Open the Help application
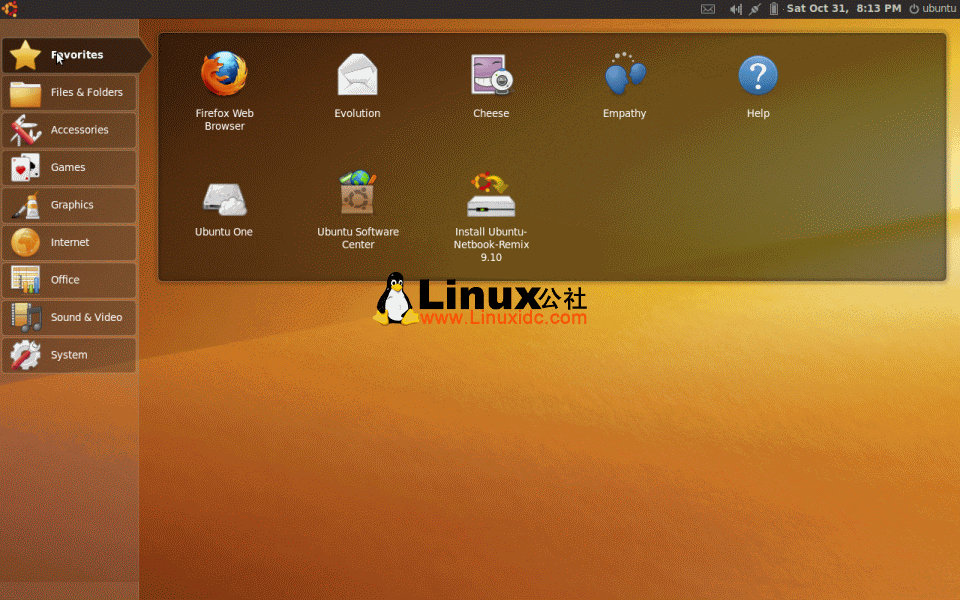 click(x=758, y=75)
